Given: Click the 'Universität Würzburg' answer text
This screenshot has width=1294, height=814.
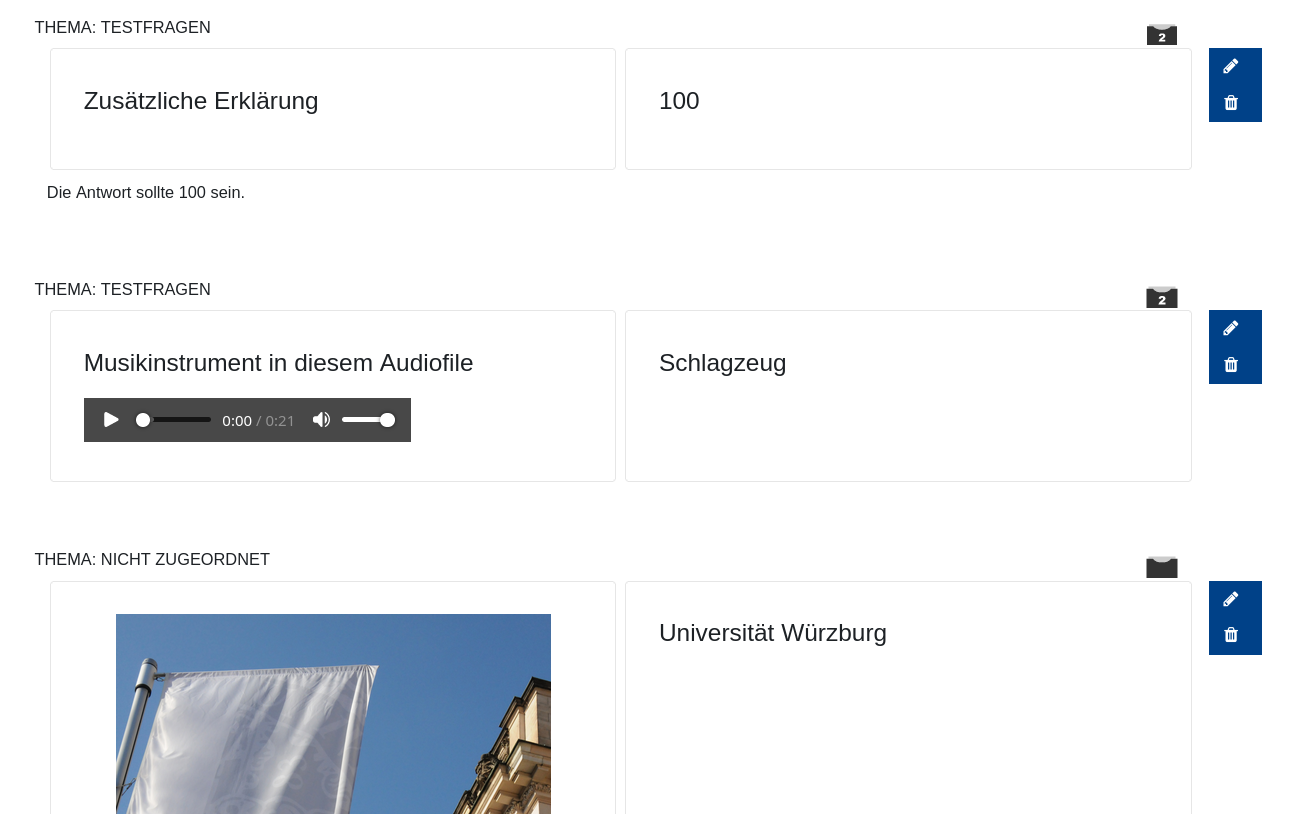Looking at the screenshot, I should click(772, 633).
